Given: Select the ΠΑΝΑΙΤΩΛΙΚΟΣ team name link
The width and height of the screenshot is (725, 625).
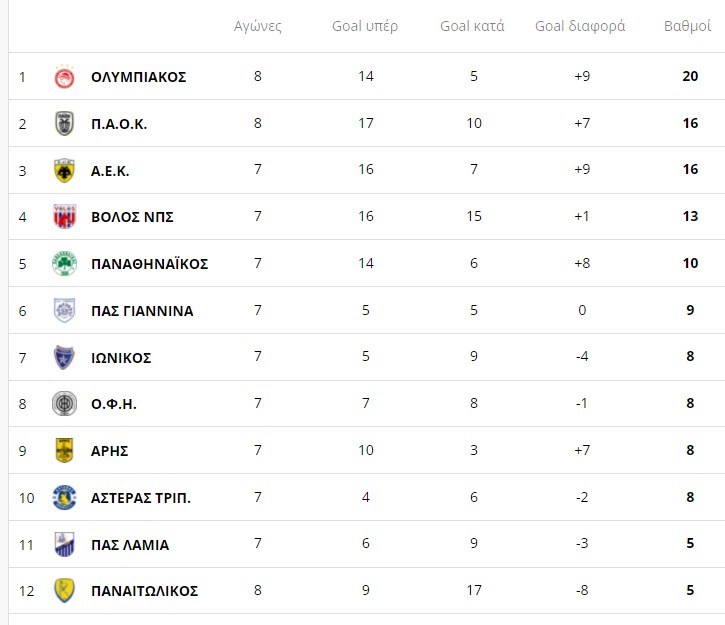Looking at the screenshot, I should pos(144,591).
